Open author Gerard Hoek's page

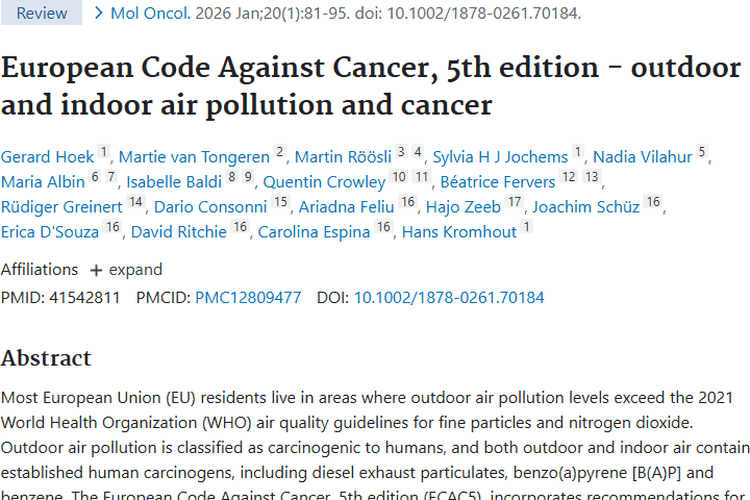(x=47, y=157)
